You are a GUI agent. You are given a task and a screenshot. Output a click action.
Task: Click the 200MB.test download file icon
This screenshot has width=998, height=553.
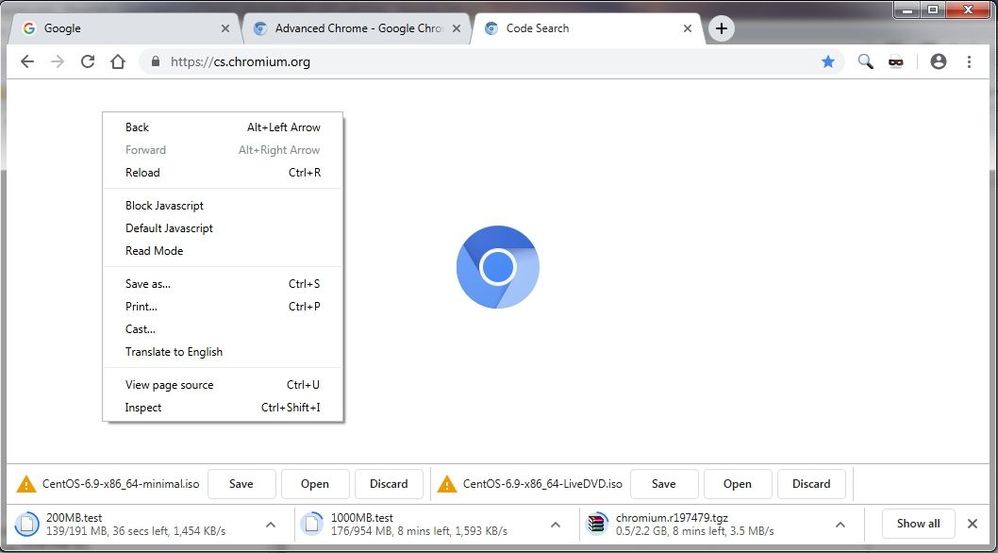point(27,524)
